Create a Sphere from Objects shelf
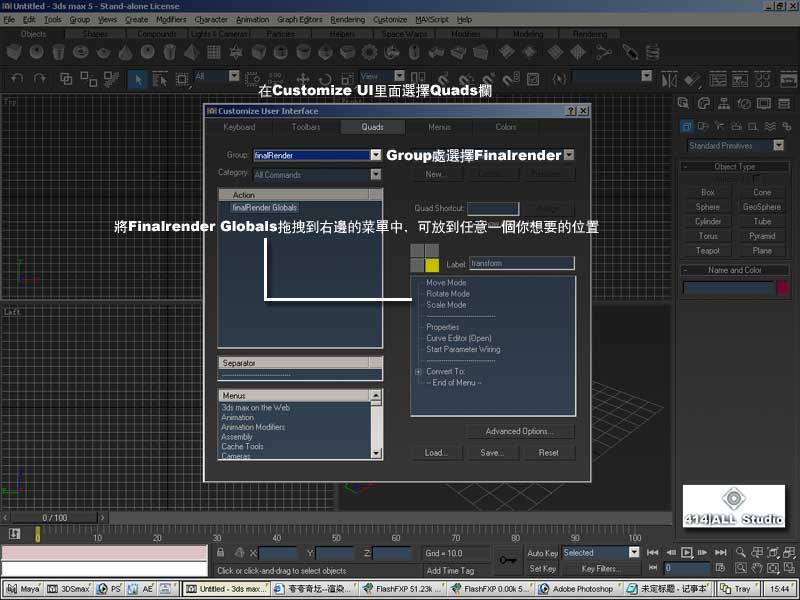Screen dimensions: 800x600 coord(36,52)
